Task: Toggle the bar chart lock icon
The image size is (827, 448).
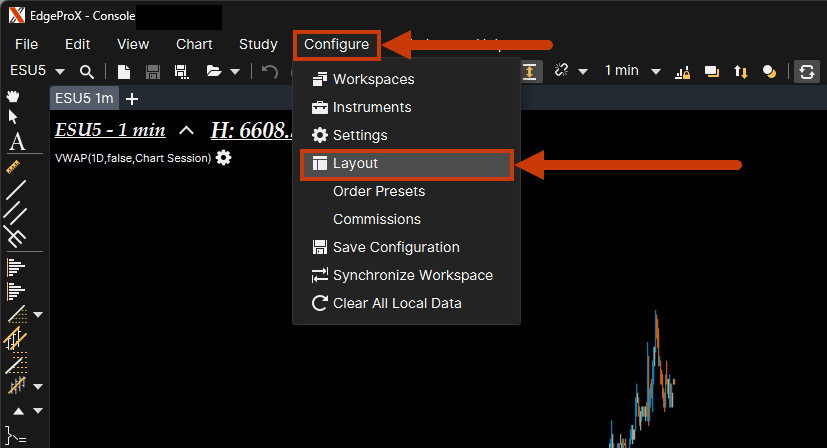Action: tap(684, 71)
